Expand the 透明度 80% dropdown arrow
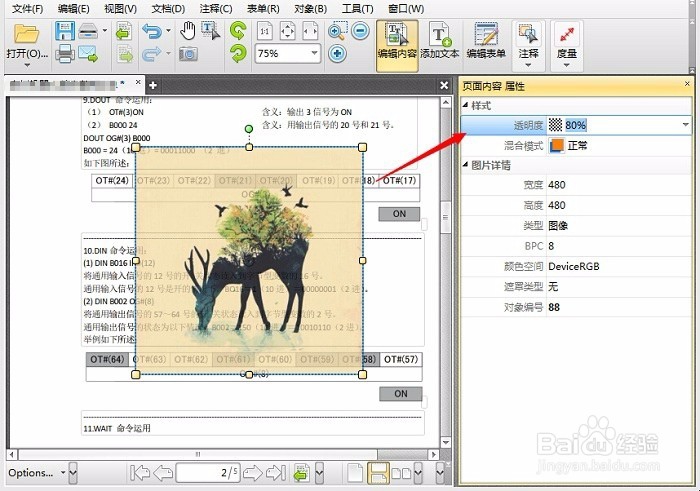This screenshot has height=491, width=700. [x=686, y=125]
